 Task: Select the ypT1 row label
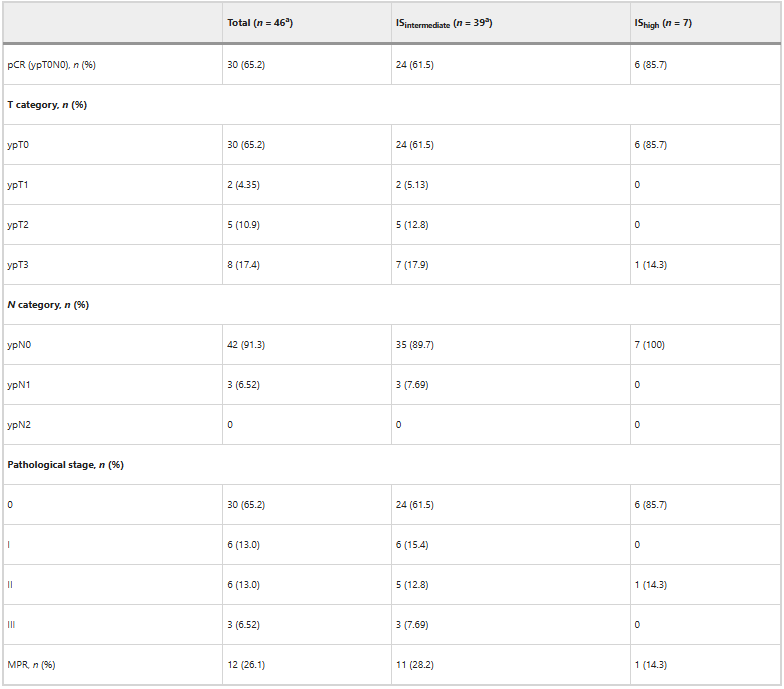(x=19, y=185)
